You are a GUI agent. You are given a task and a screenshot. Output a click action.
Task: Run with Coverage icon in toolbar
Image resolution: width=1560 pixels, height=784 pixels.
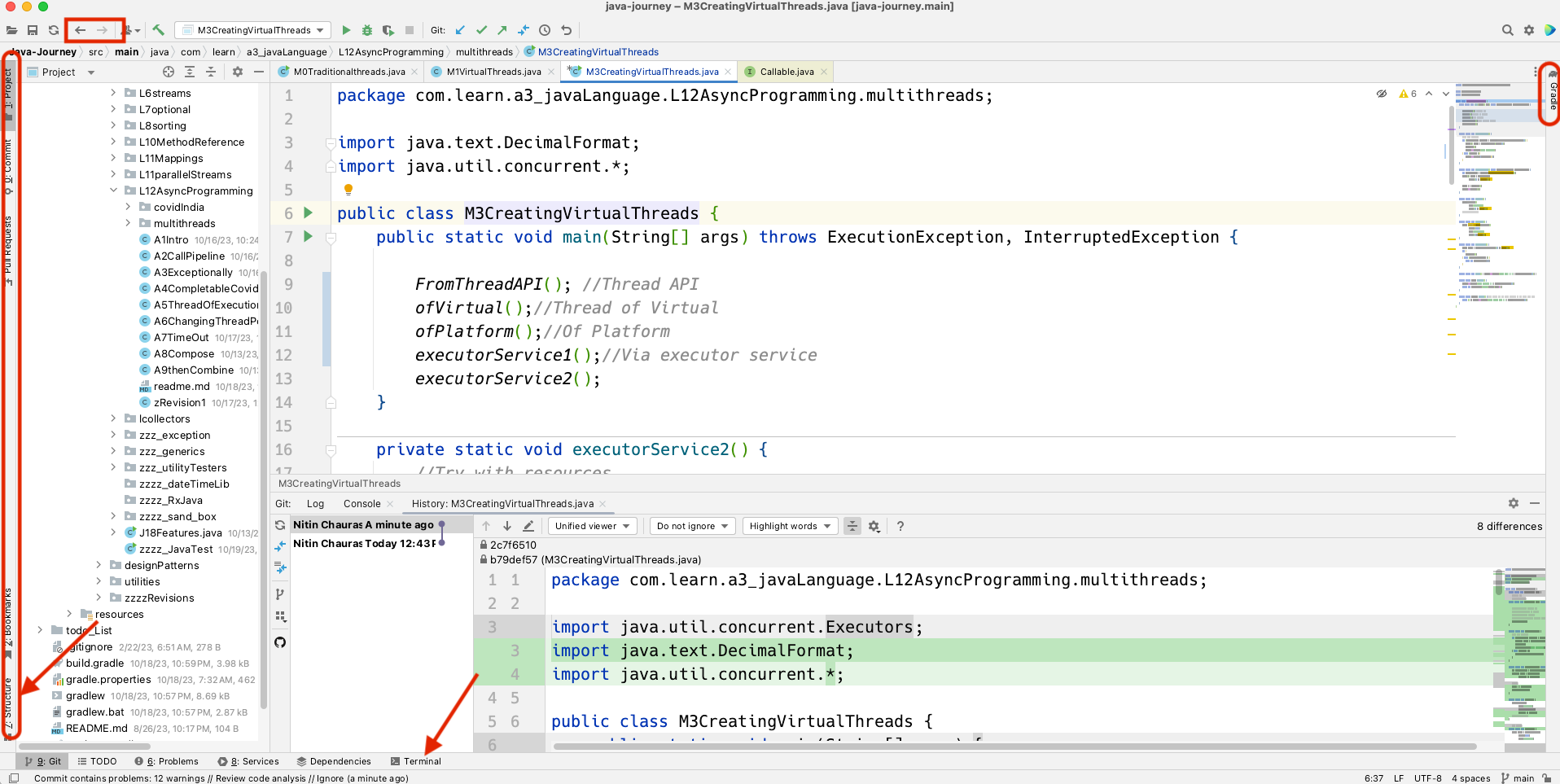(x=388, y=29)
